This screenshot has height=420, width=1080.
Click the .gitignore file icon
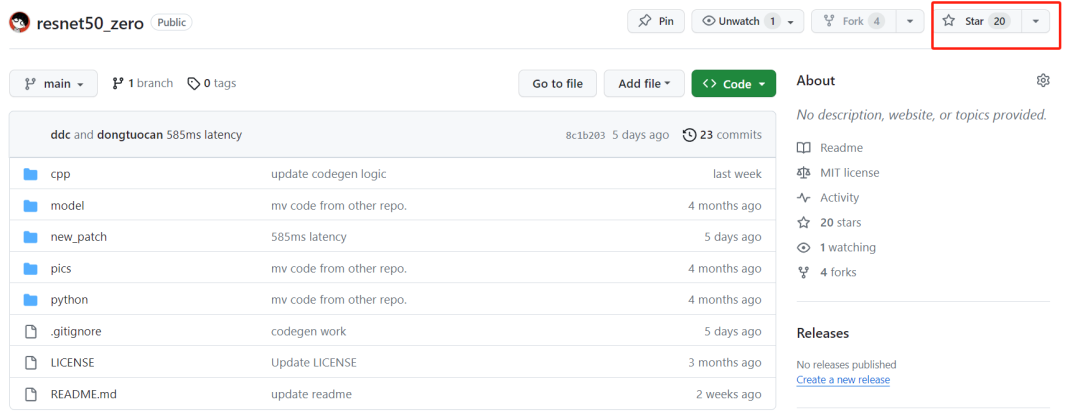coord(30,332)
